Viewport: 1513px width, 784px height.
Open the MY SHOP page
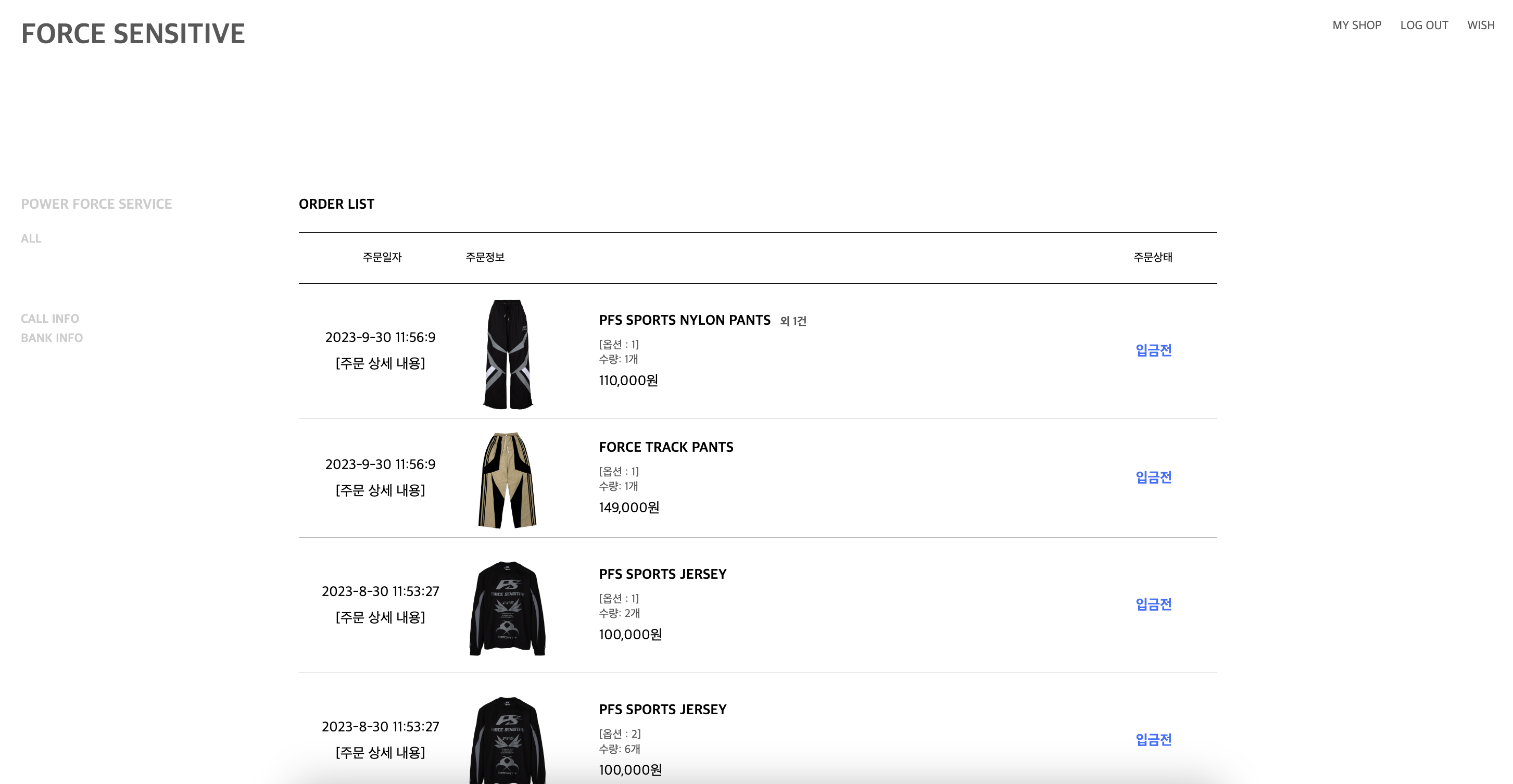[1357, 26]
